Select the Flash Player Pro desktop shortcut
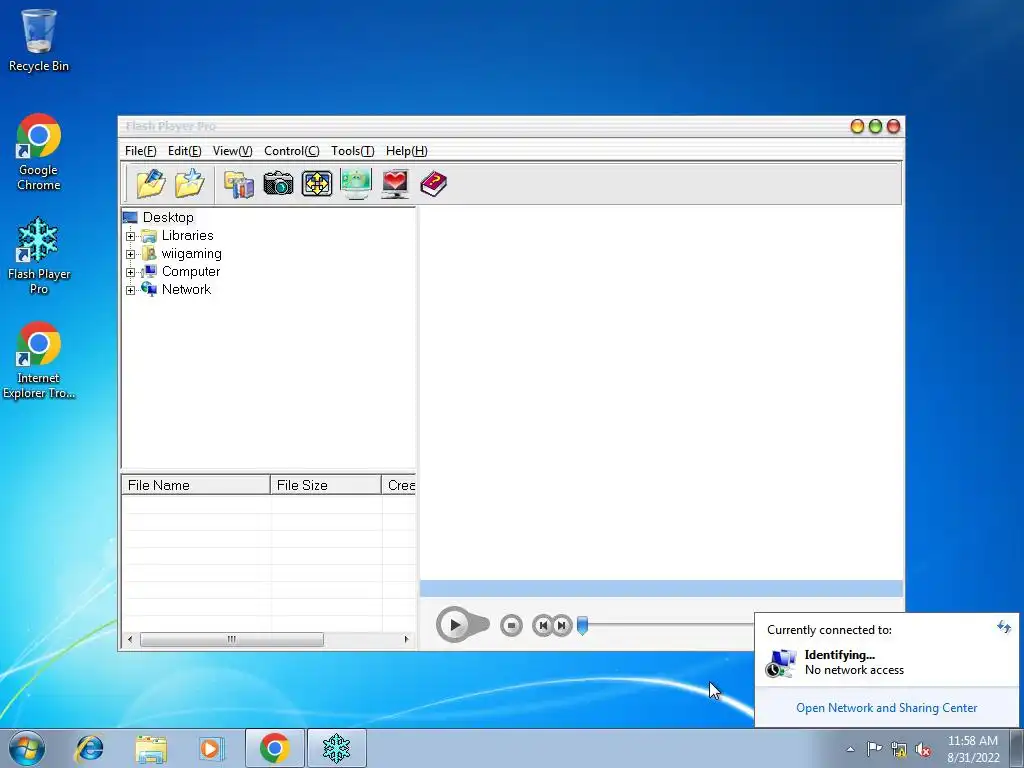The image size is (1024, 768). [x=39, y=256]
